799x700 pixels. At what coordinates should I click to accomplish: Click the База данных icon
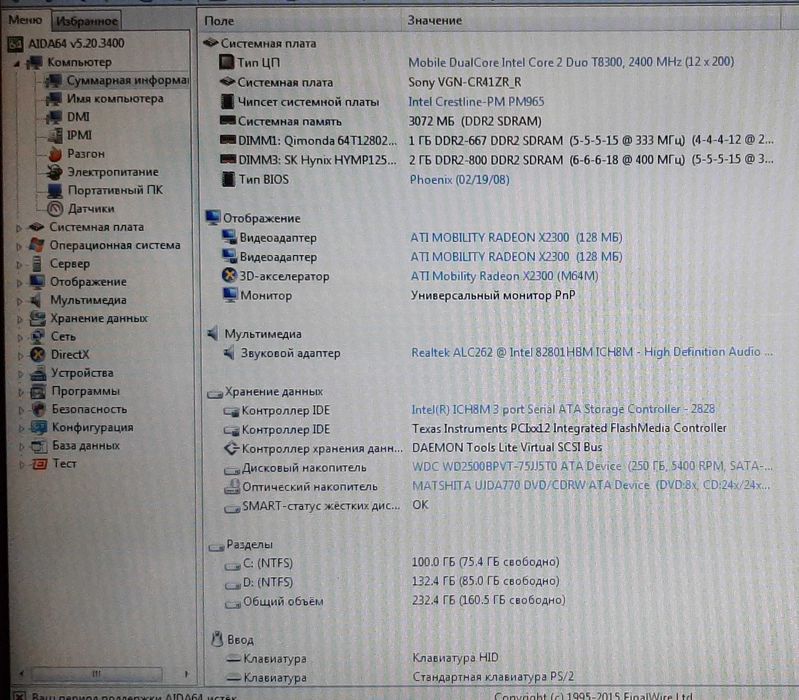[x=39, y=446]
